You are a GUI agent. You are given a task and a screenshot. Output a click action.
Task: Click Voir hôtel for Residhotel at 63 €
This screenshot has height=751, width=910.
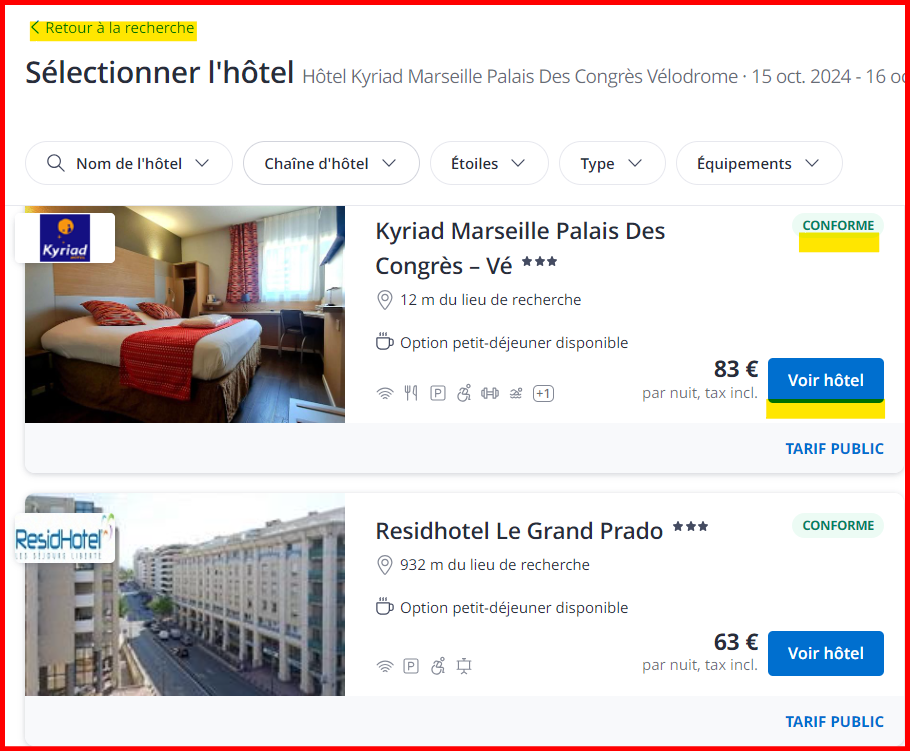click(825, 653)
